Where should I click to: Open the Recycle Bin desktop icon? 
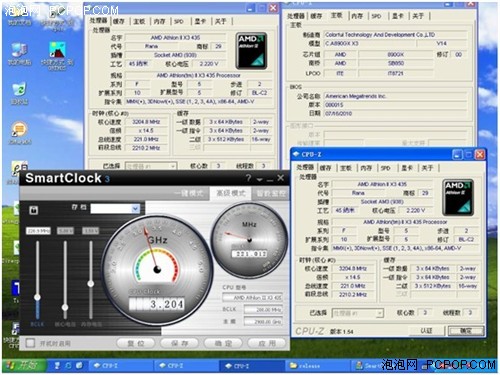pos(19,93)
